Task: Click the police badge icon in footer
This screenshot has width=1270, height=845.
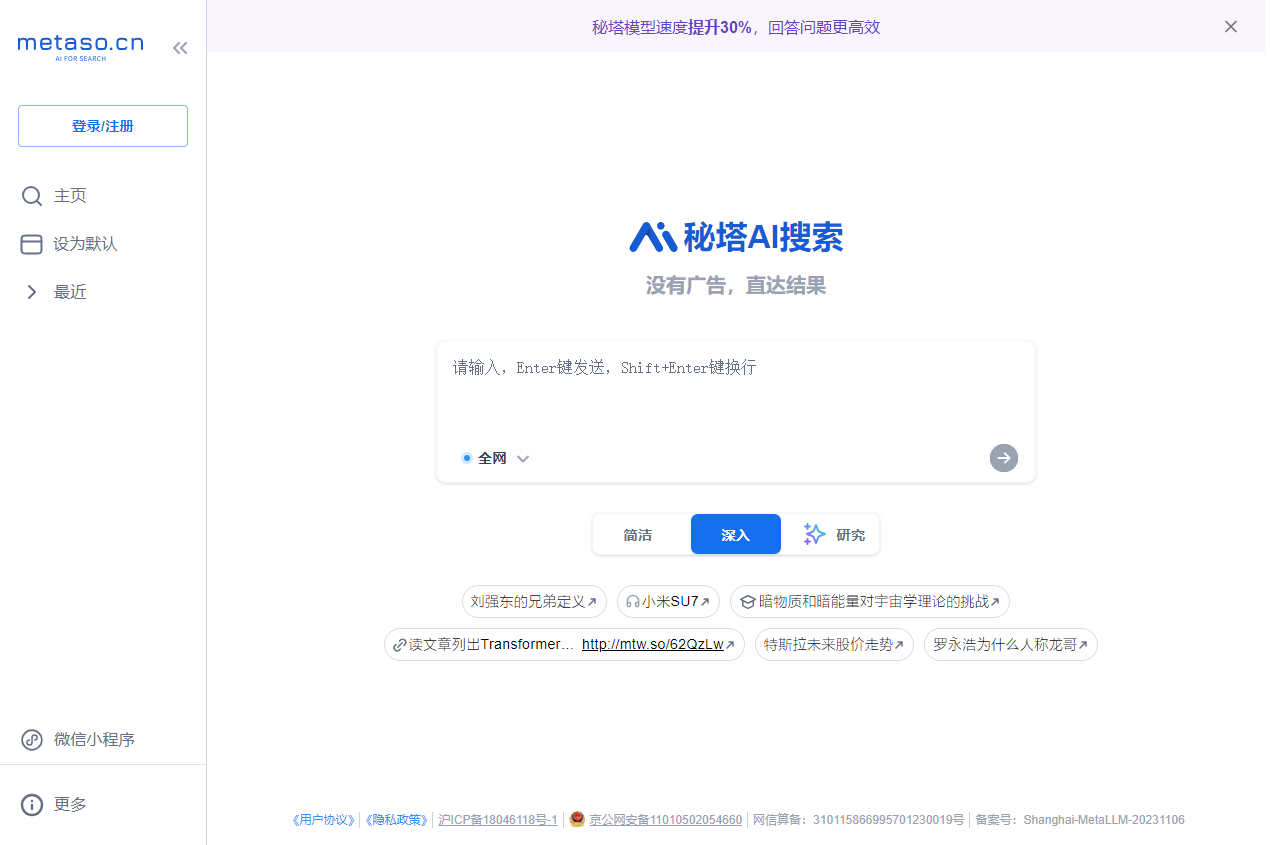Action: click(x=577, y=819)
